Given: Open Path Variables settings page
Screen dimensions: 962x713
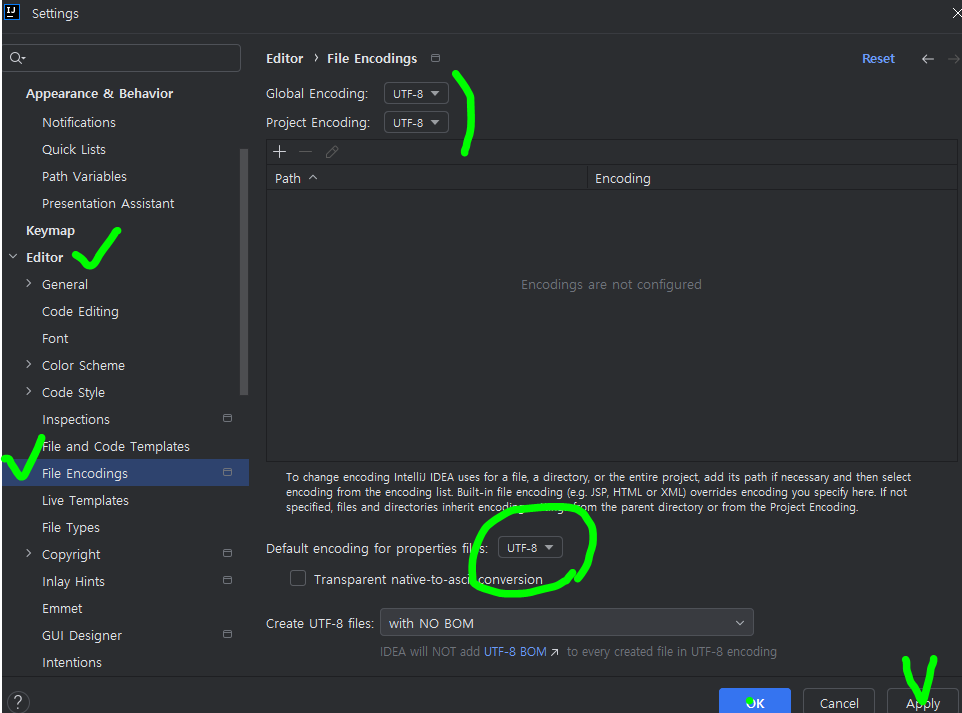Looking at the screenshot, I should [x=84, y=176].
